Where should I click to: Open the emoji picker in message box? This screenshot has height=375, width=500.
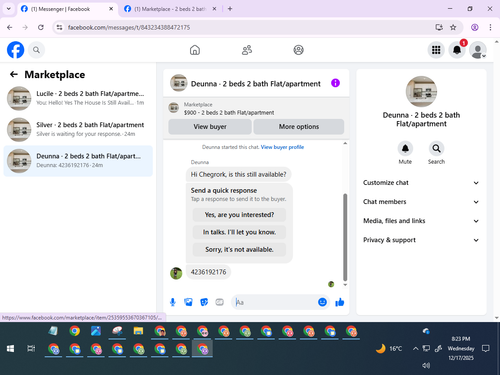(322, 302)
